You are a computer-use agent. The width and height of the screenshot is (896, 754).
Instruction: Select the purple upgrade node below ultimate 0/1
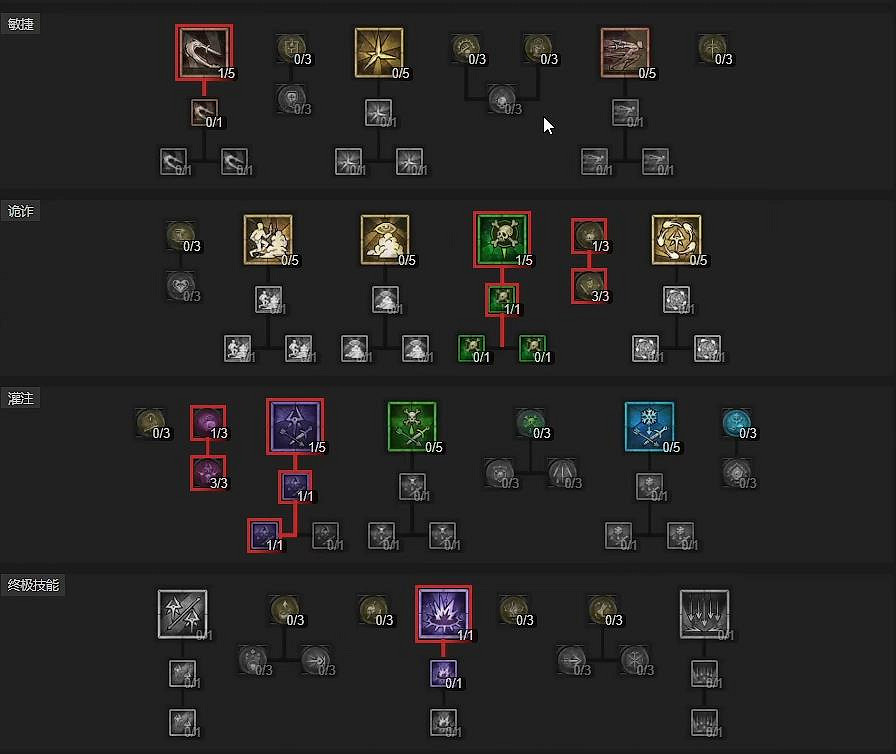pyautogui.click(x=443, y=673)
